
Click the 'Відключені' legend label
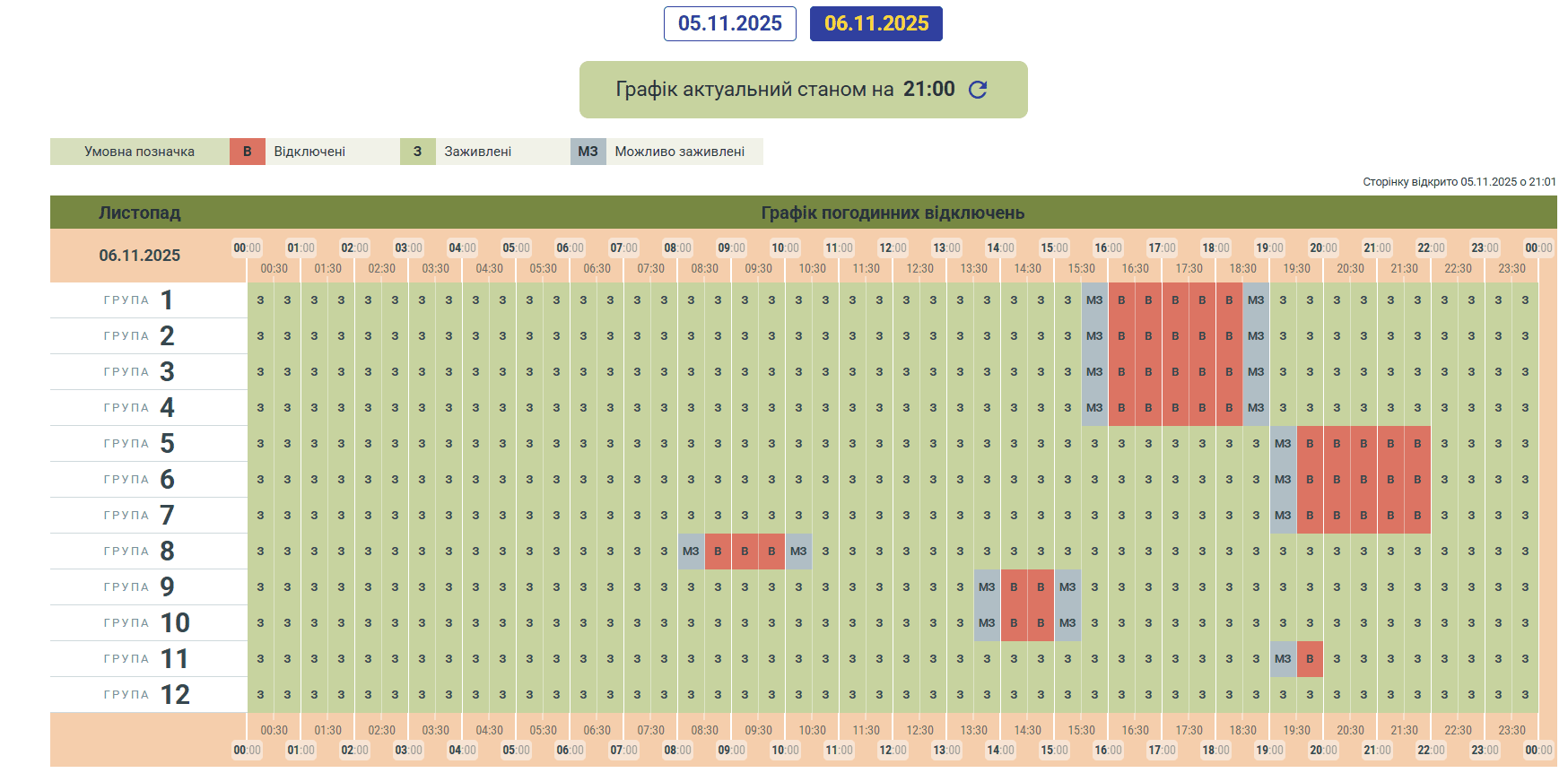tap(309, 152)
